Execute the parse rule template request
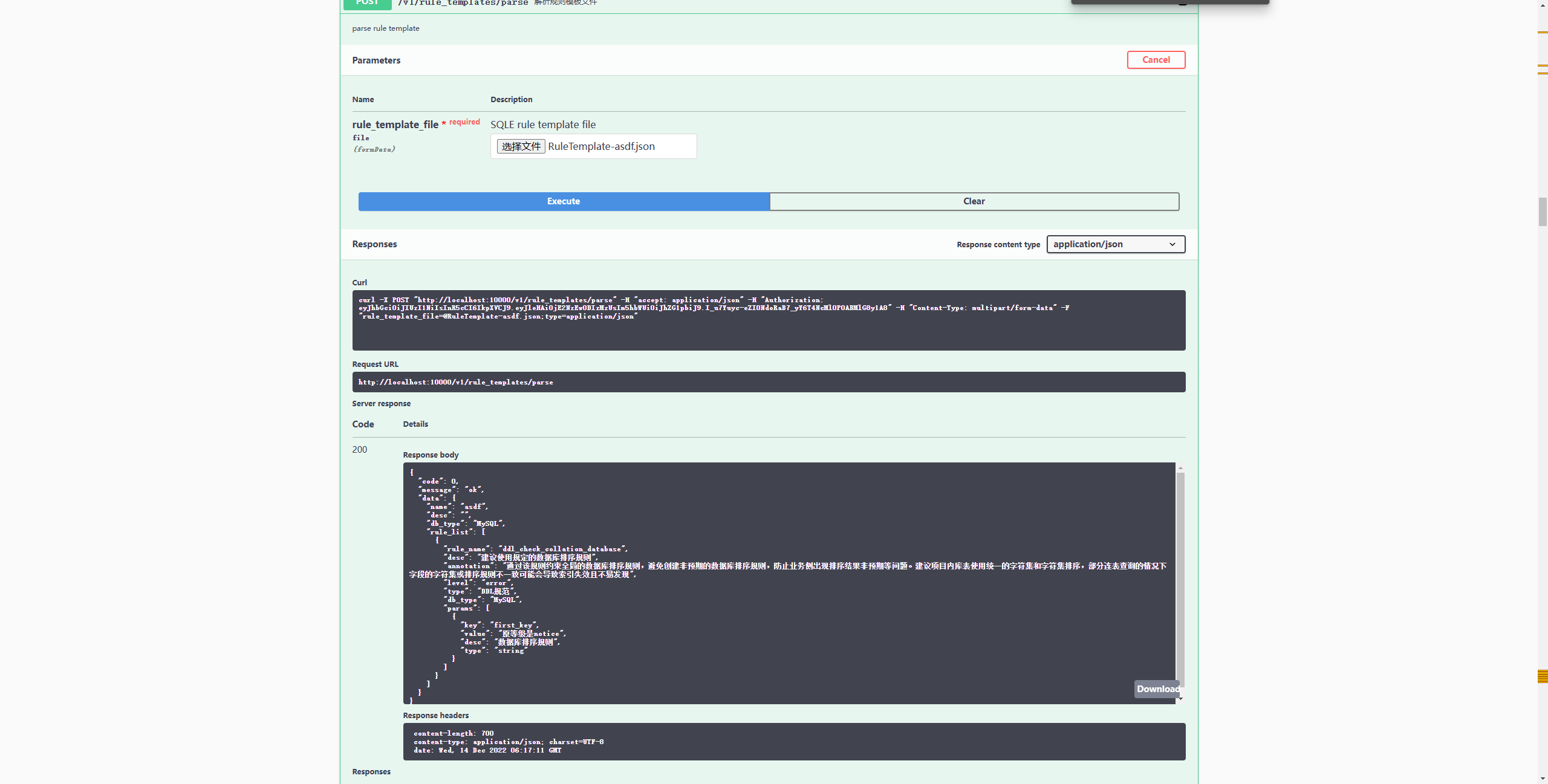The image size is (1548, 784). coord(563,201)
